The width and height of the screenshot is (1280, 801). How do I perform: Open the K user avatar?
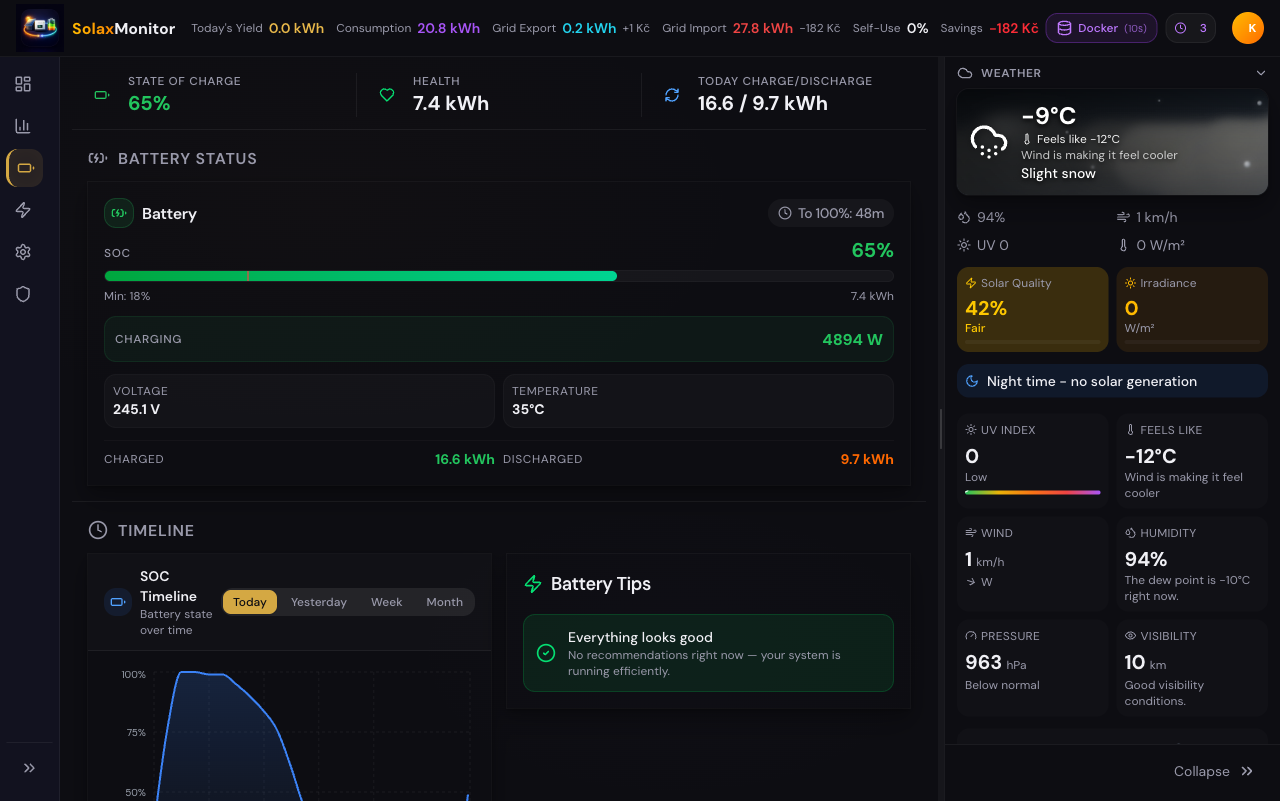click(1248, 28)
